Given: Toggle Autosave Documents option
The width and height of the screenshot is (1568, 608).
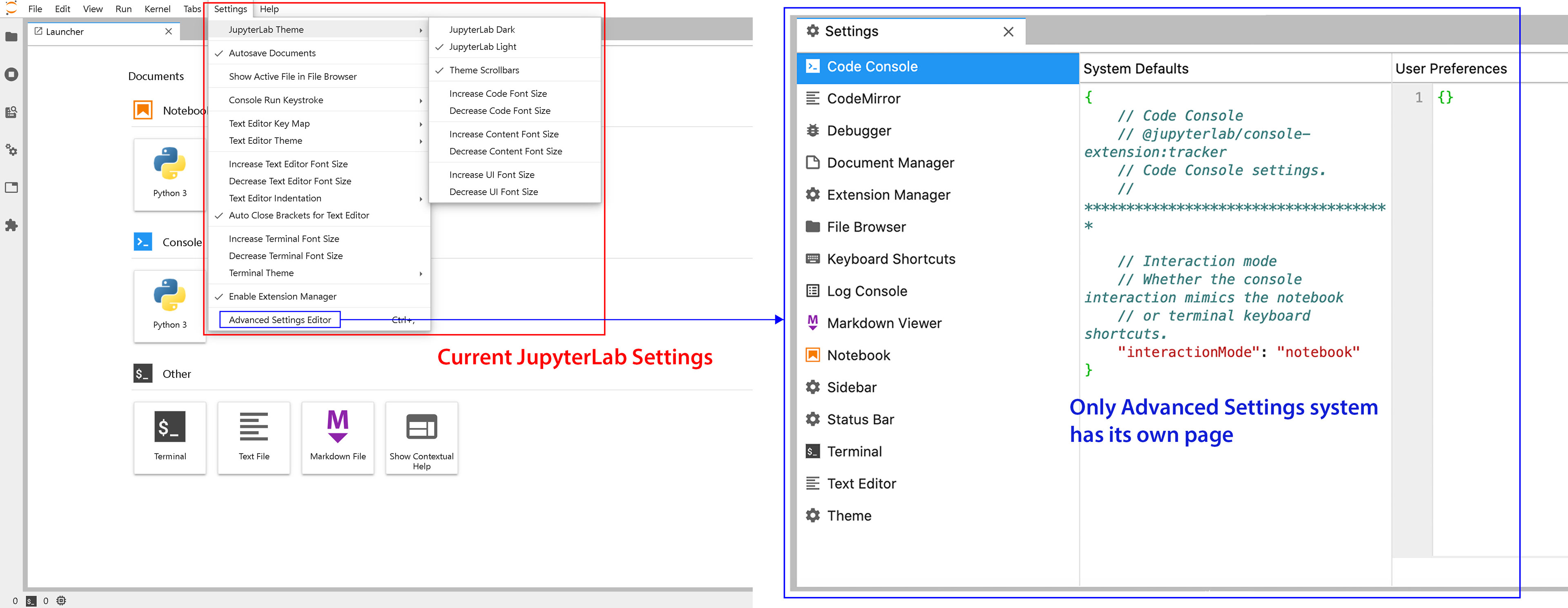Looking at the screenshot, I should (272, 53).
